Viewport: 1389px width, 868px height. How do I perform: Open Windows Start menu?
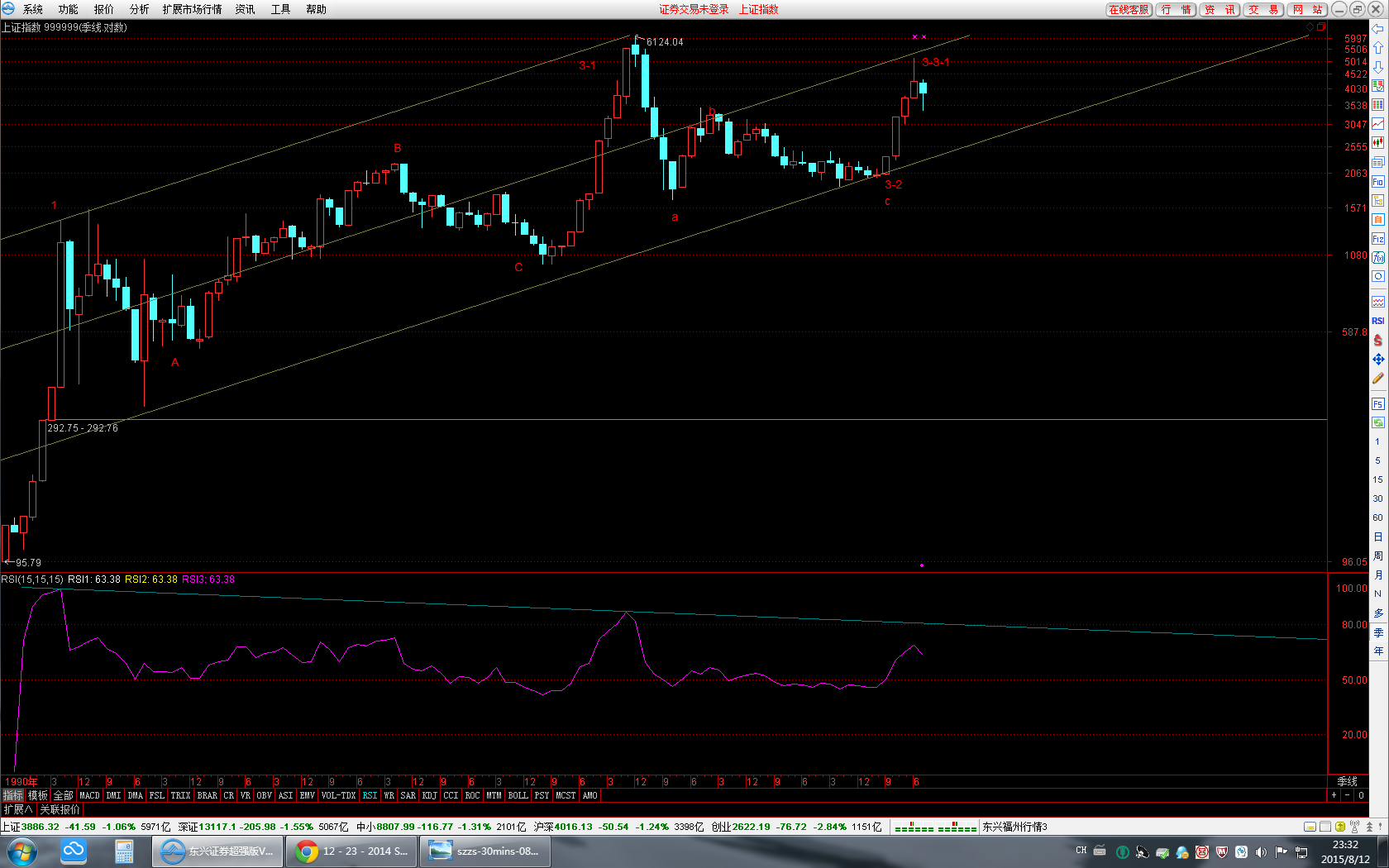(x=21, y=851)
